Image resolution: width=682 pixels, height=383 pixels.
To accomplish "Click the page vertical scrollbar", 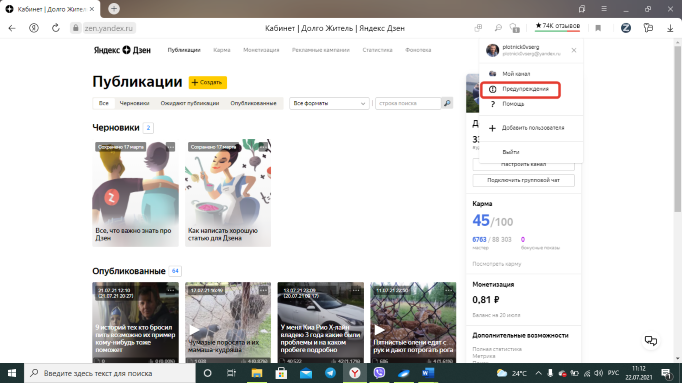I will pos(677,128).
